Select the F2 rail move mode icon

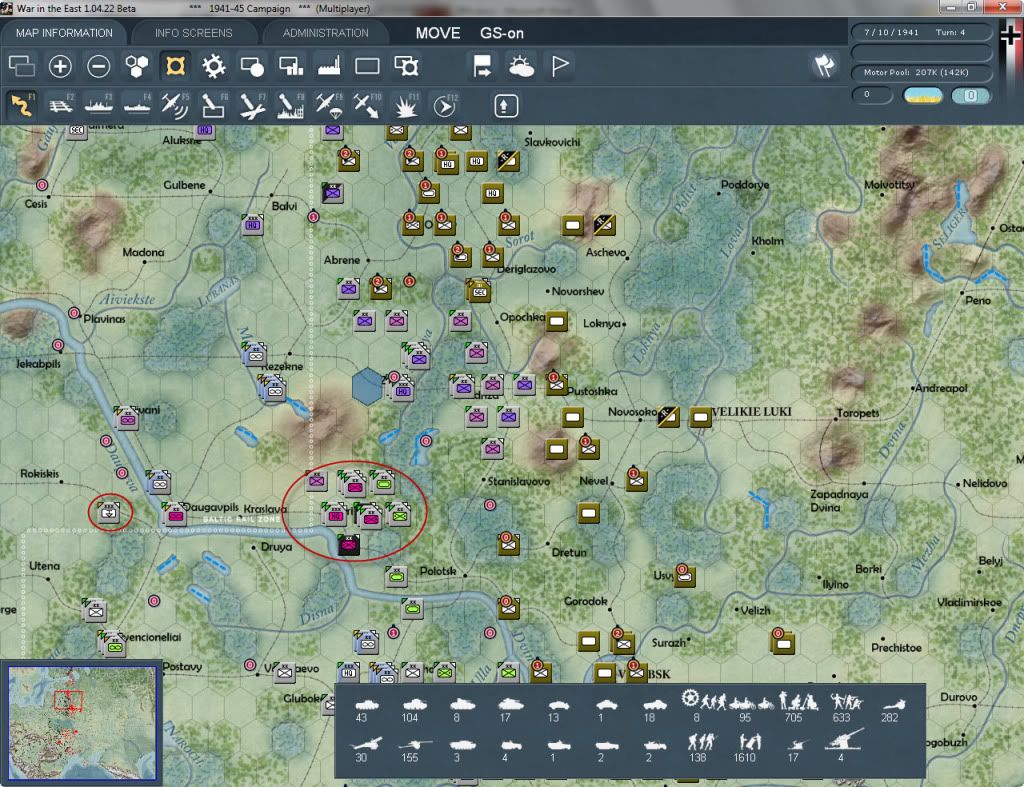point(60,105)
